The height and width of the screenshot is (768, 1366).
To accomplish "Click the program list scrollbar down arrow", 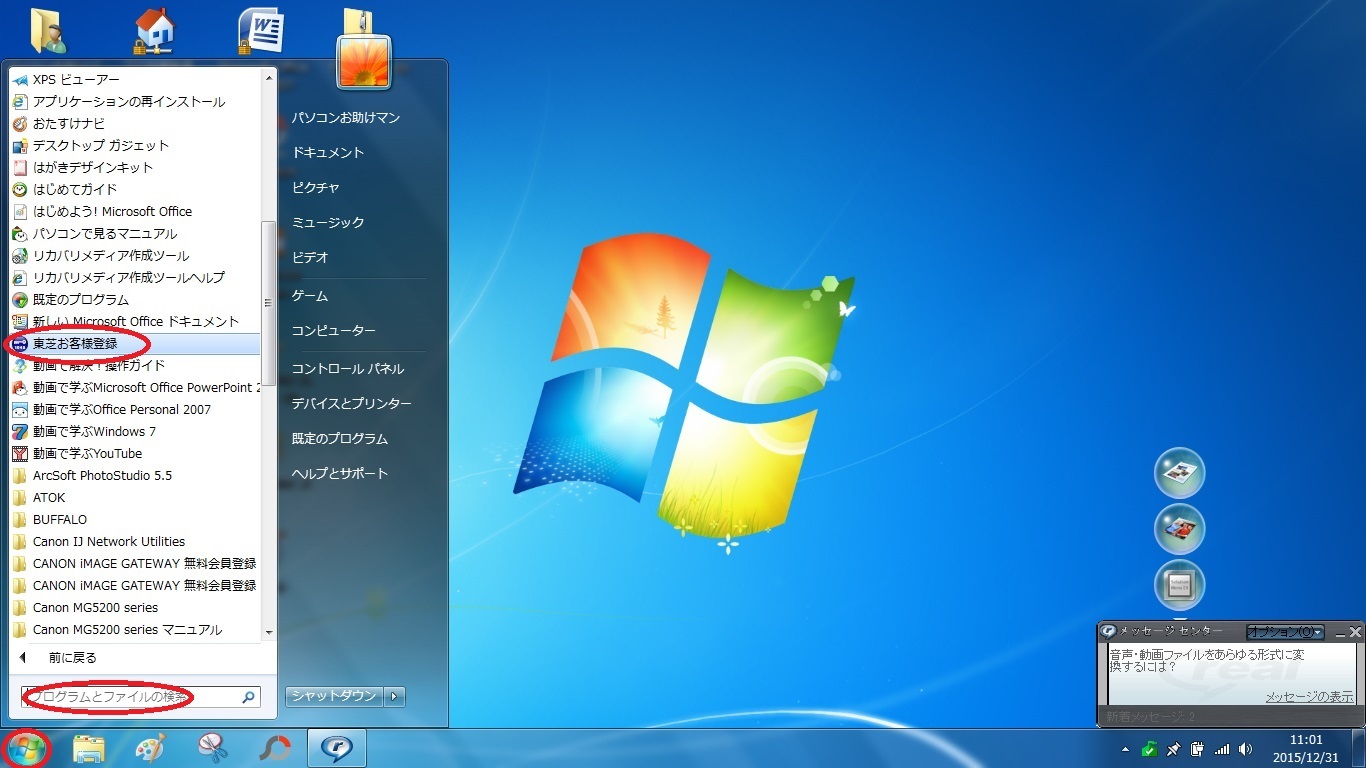I will tap(268, 633).
